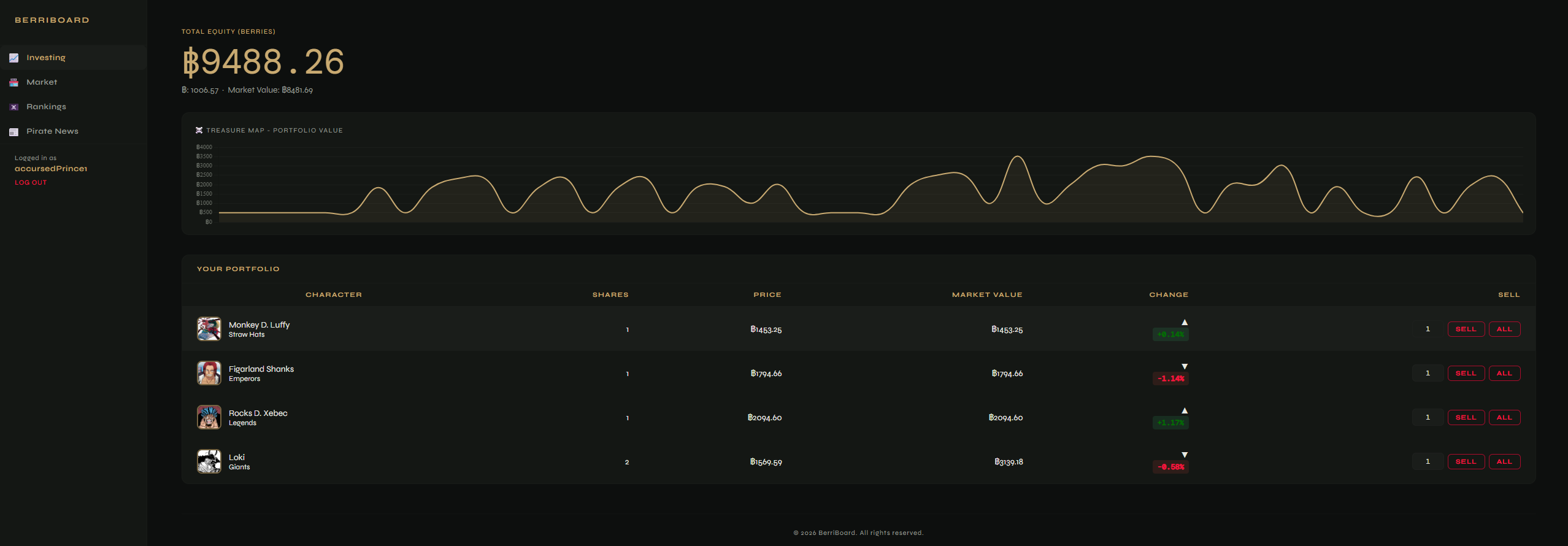Click the Market shop icon in sidebar
Image resolution: width=1568 pixels, height=546 pixels.
click(13, 82)
